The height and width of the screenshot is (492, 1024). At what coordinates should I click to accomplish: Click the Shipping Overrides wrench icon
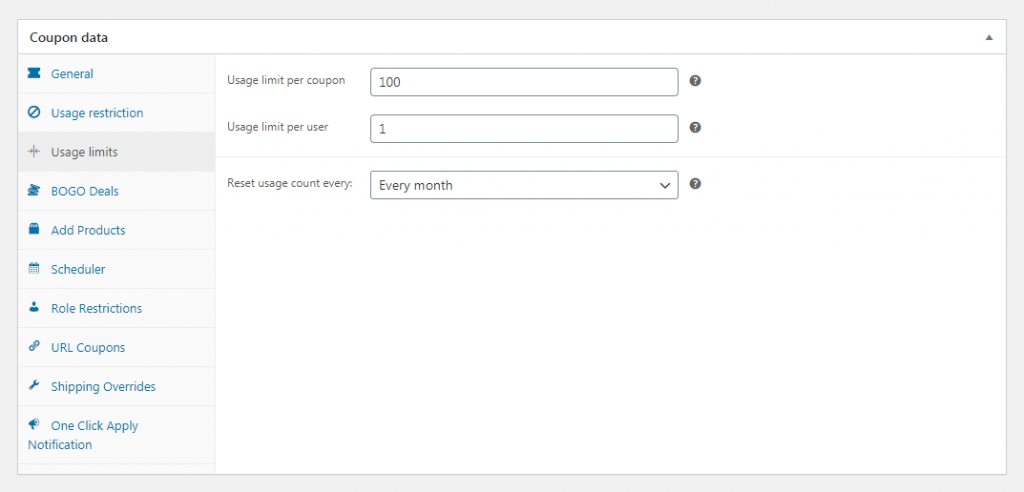click(x=33, y=385)
